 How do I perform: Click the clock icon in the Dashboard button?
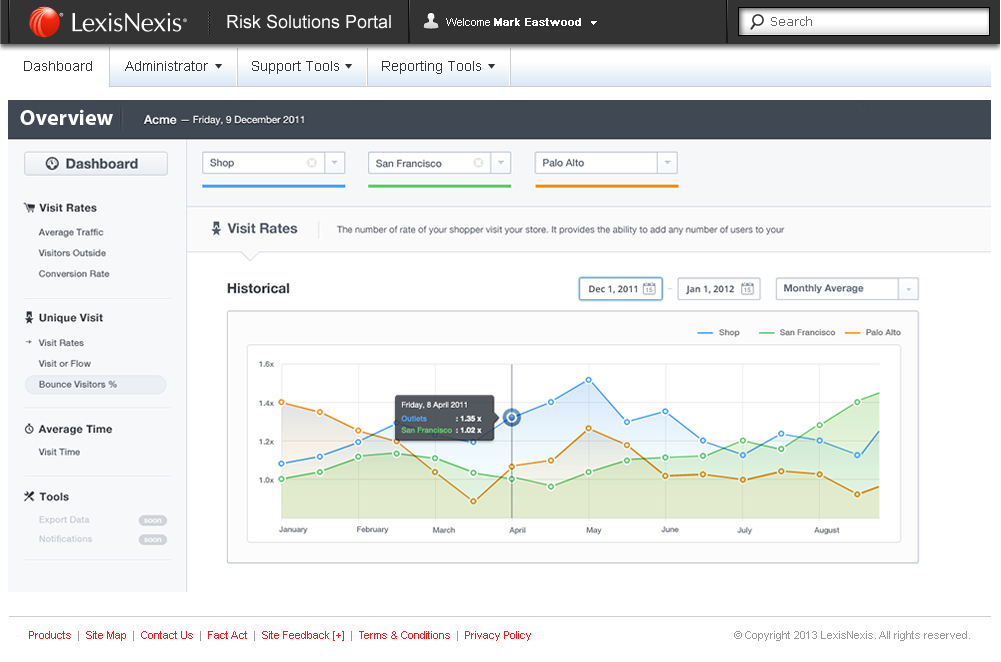[51, 164]
